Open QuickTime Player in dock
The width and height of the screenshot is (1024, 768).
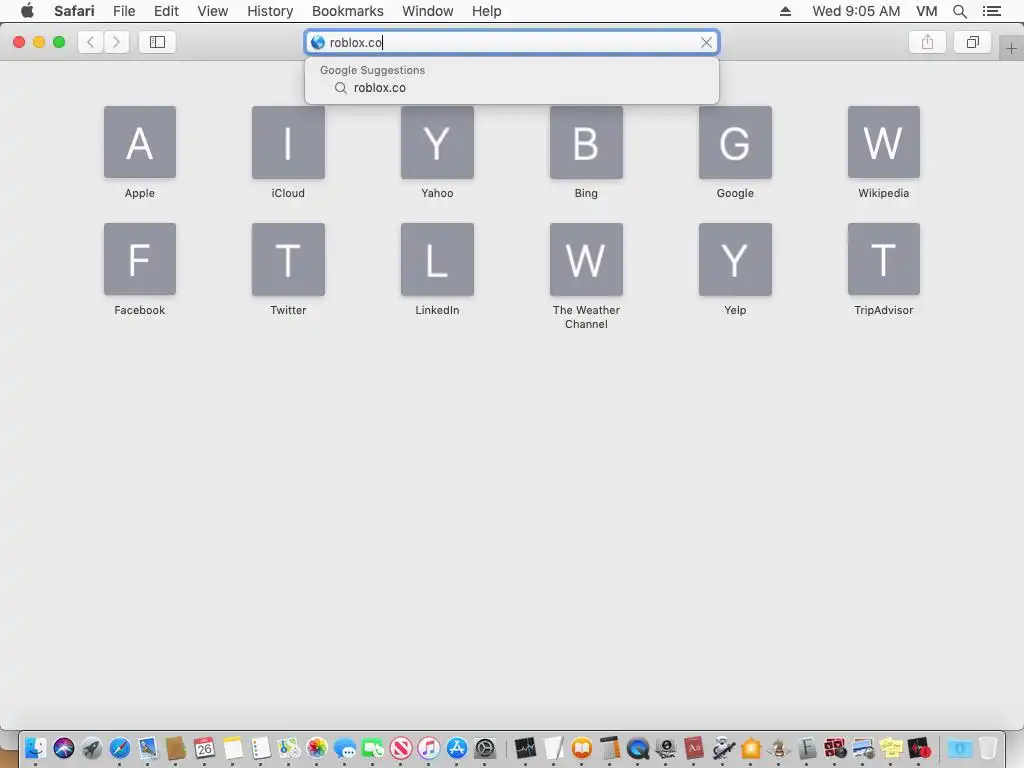pos(637,748)
